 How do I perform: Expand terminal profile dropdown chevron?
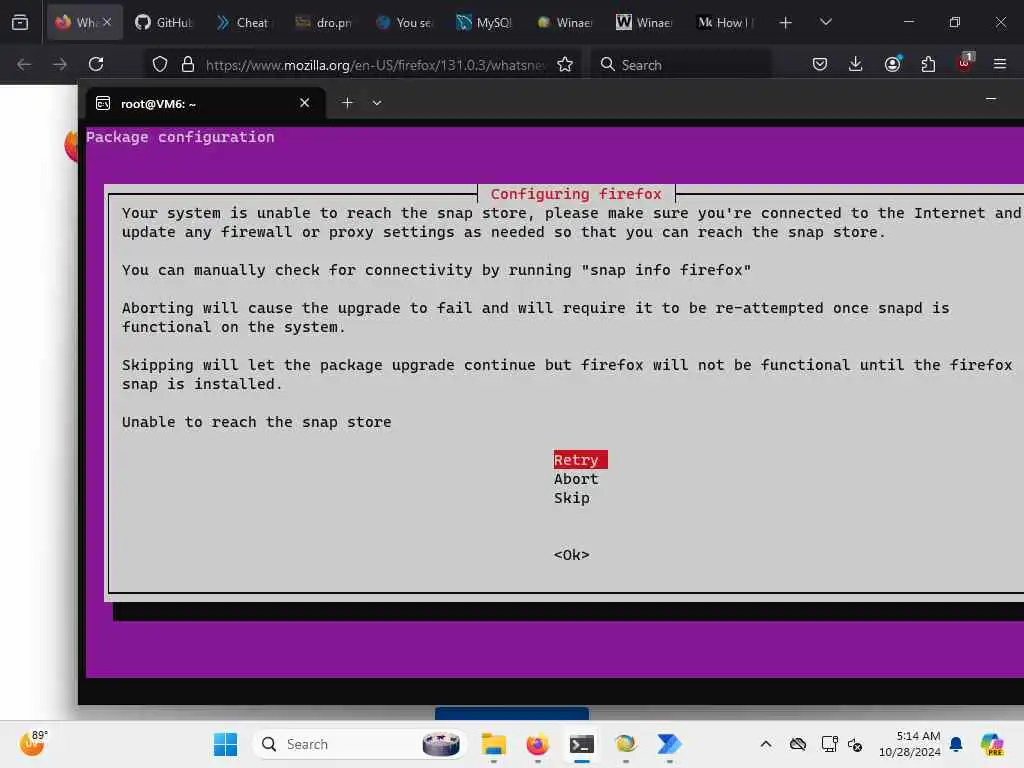(377, 103)
